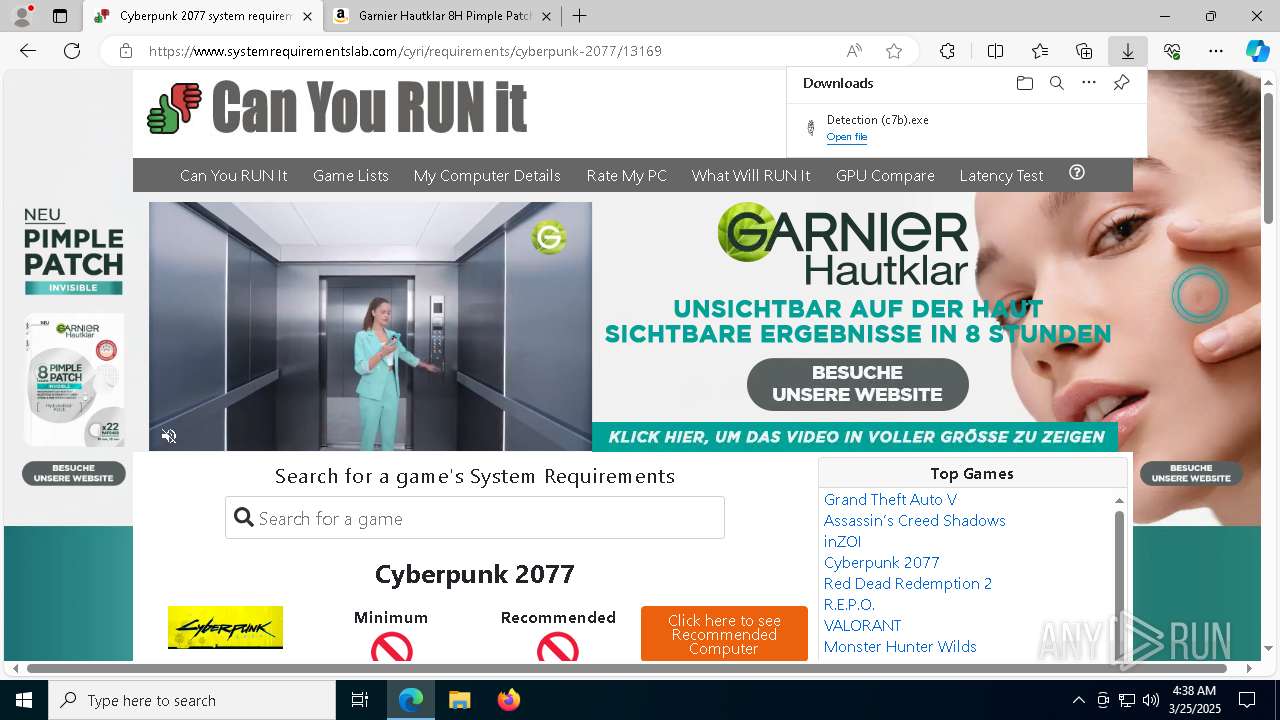Open Downloads more options ellipsis

[x=1089, y=83]
